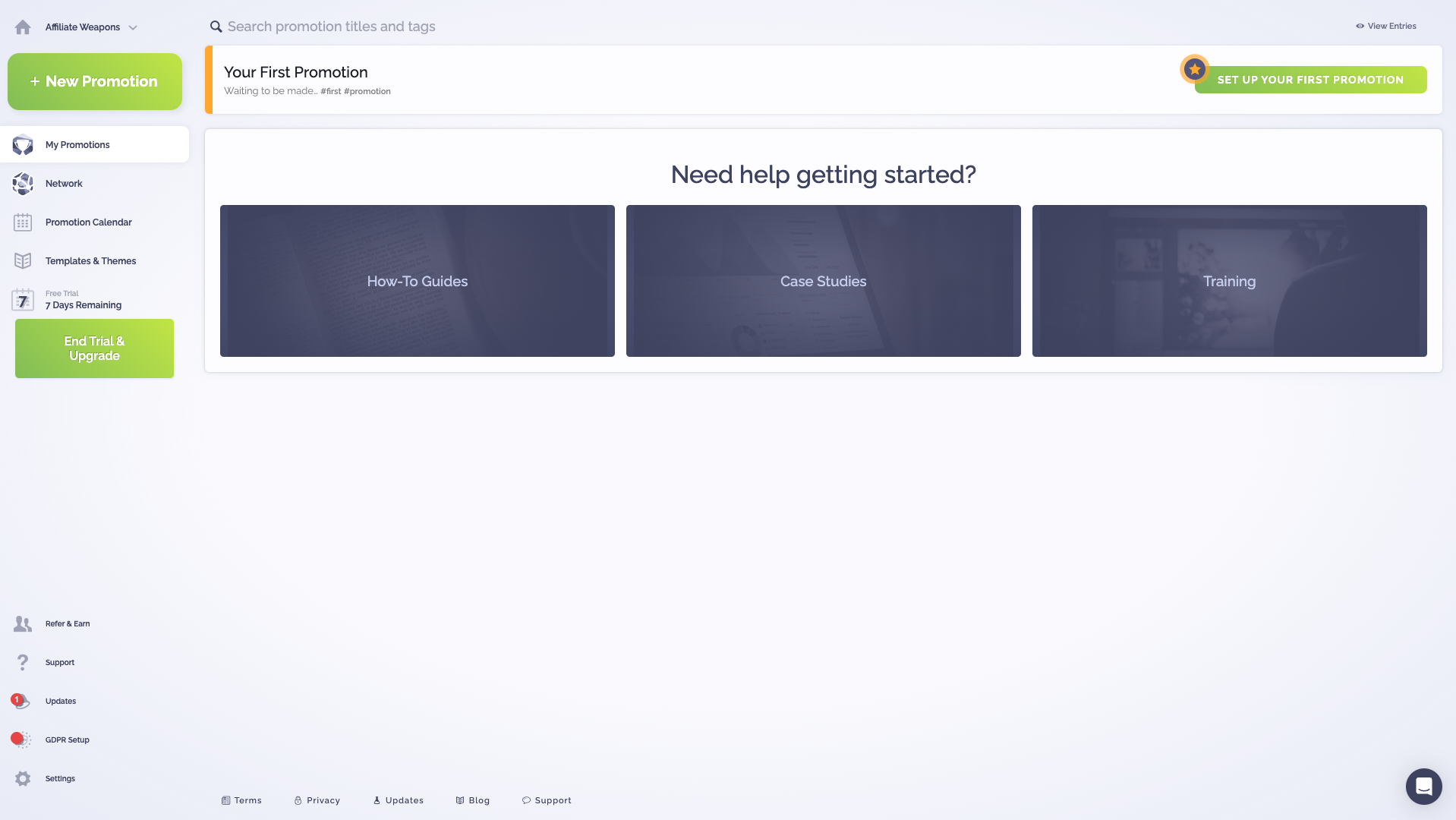This screenshot has height=820, width=1456.
Task: Open the Terms footer link
Action: pyautogui.click(x=241, y=799)
